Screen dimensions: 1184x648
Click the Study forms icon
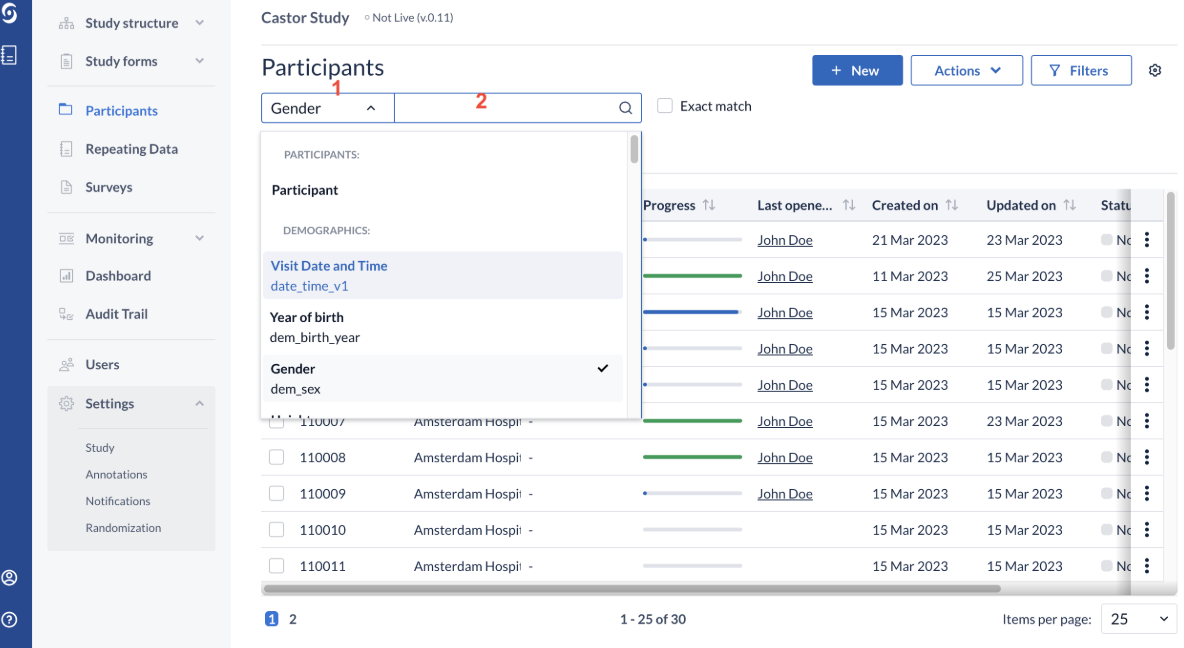point(66,61)
